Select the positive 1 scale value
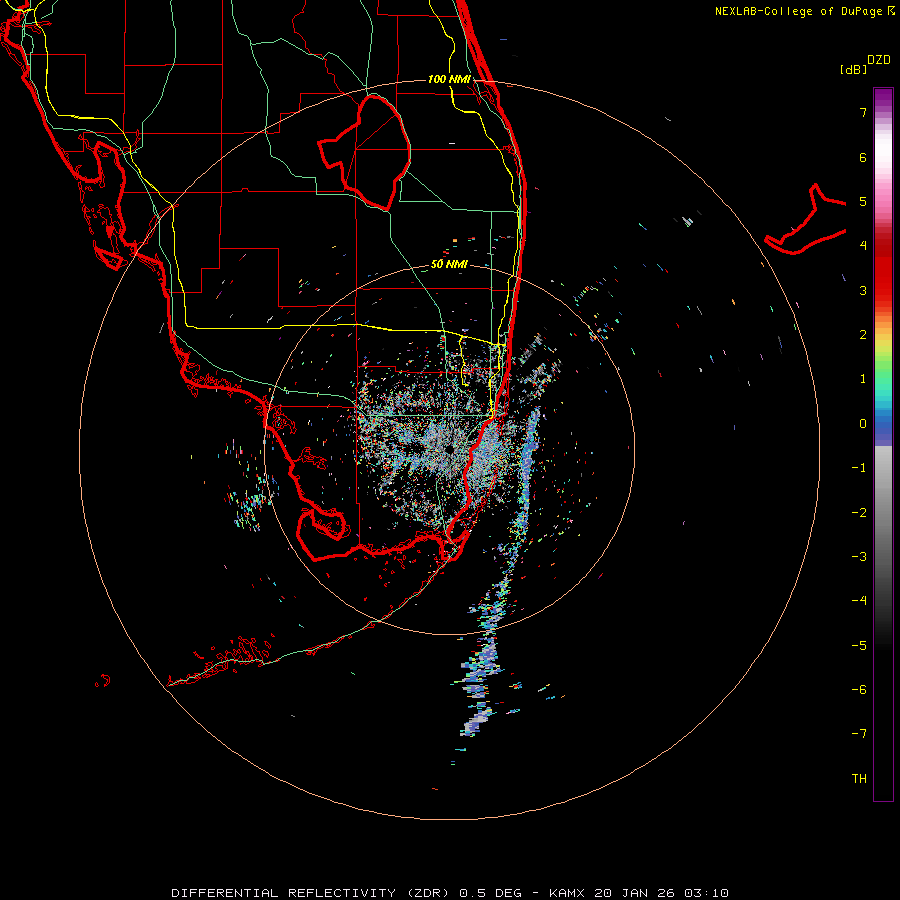The height and width of the screenshot is (900, 900). click(863, 379)
